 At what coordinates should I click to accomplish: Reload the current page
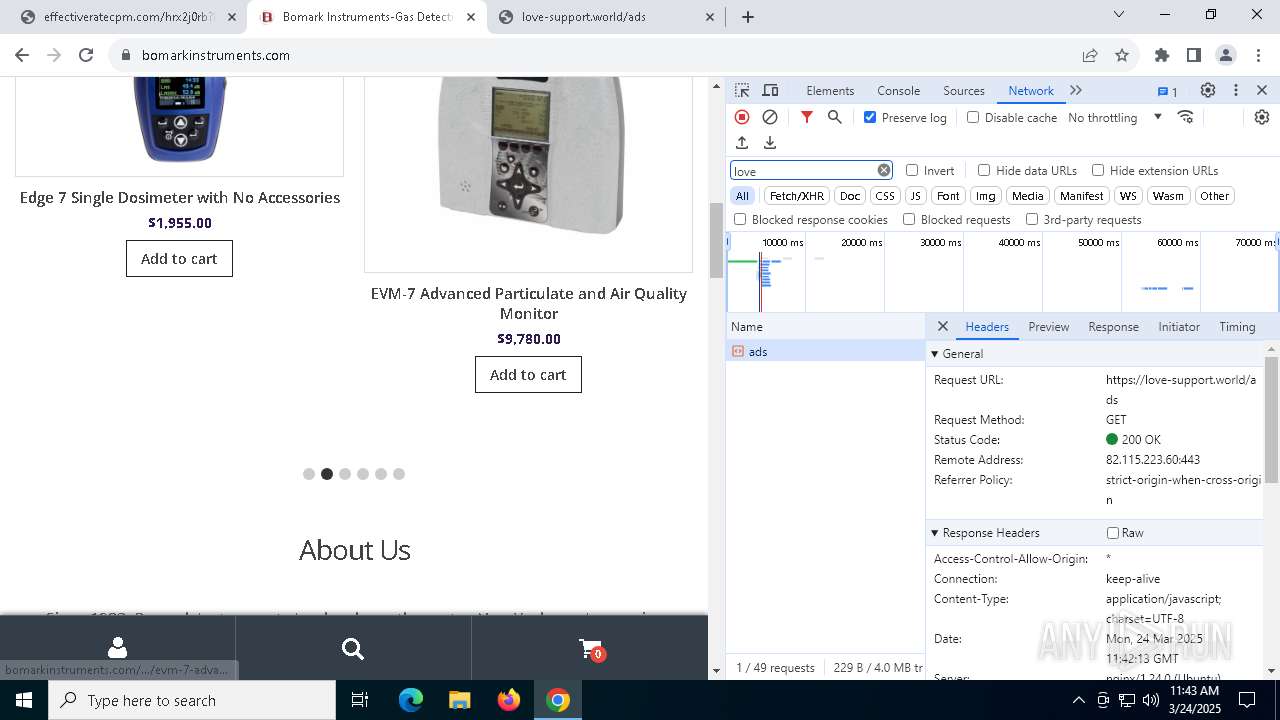coord(86,55)
